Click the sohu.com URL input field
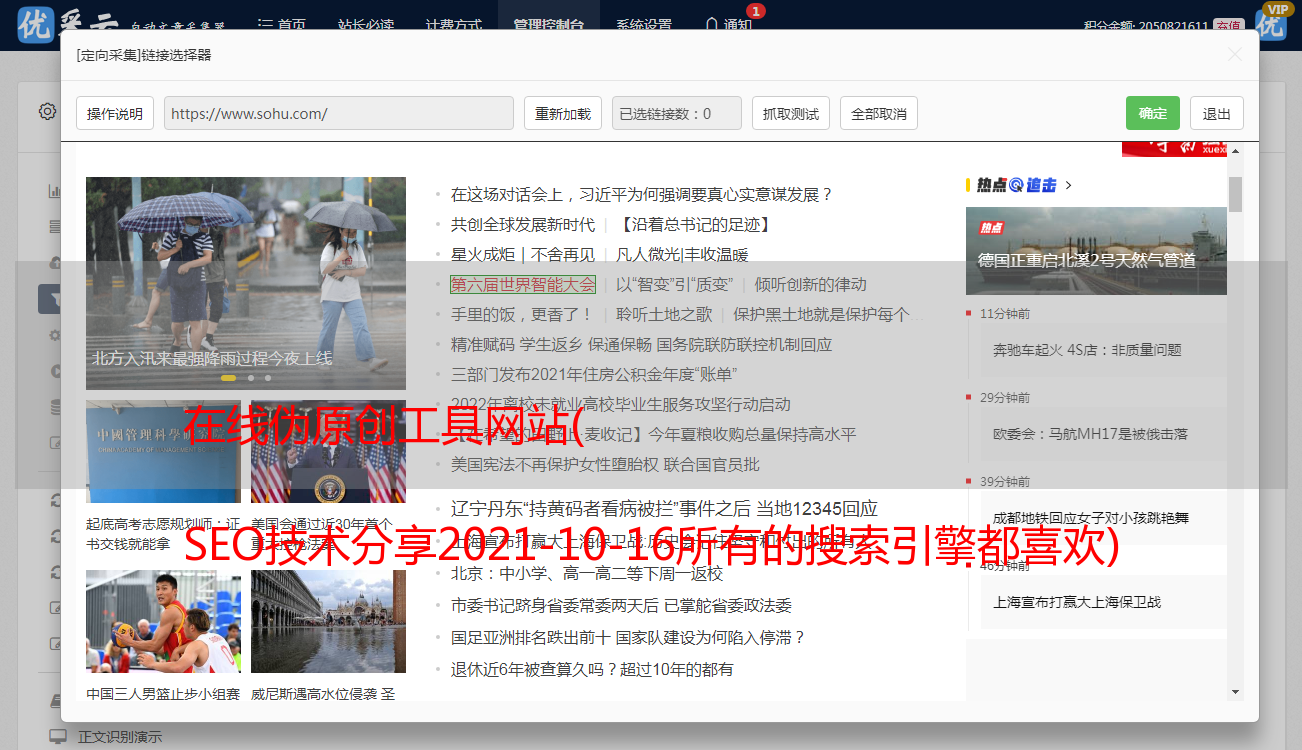The image size is (1302, 750). [x=338, y=114]
